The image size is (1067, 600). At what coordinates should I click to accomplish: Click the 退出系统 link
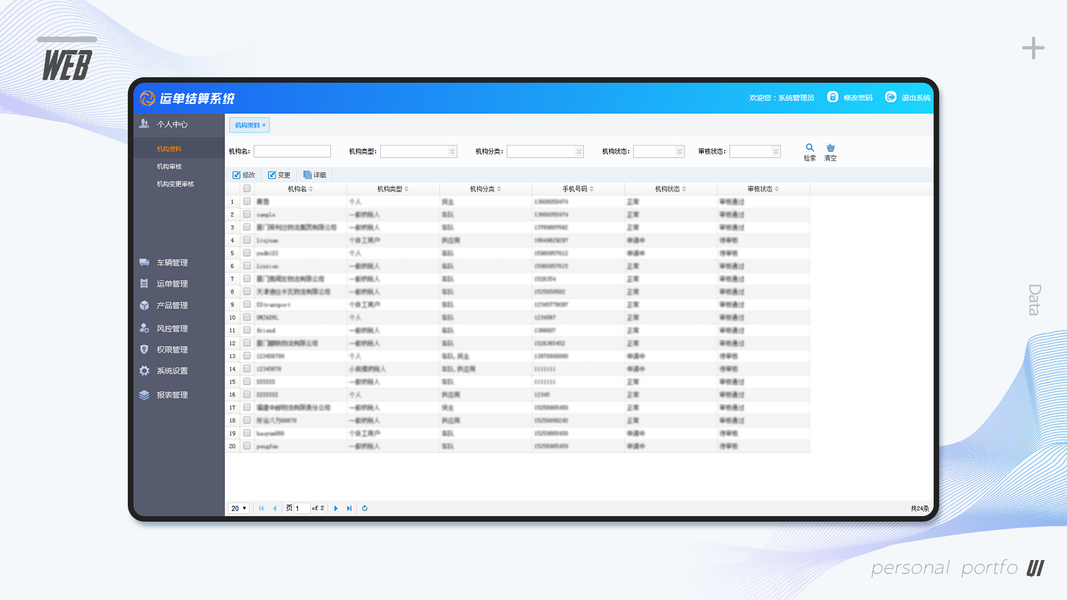916,98
